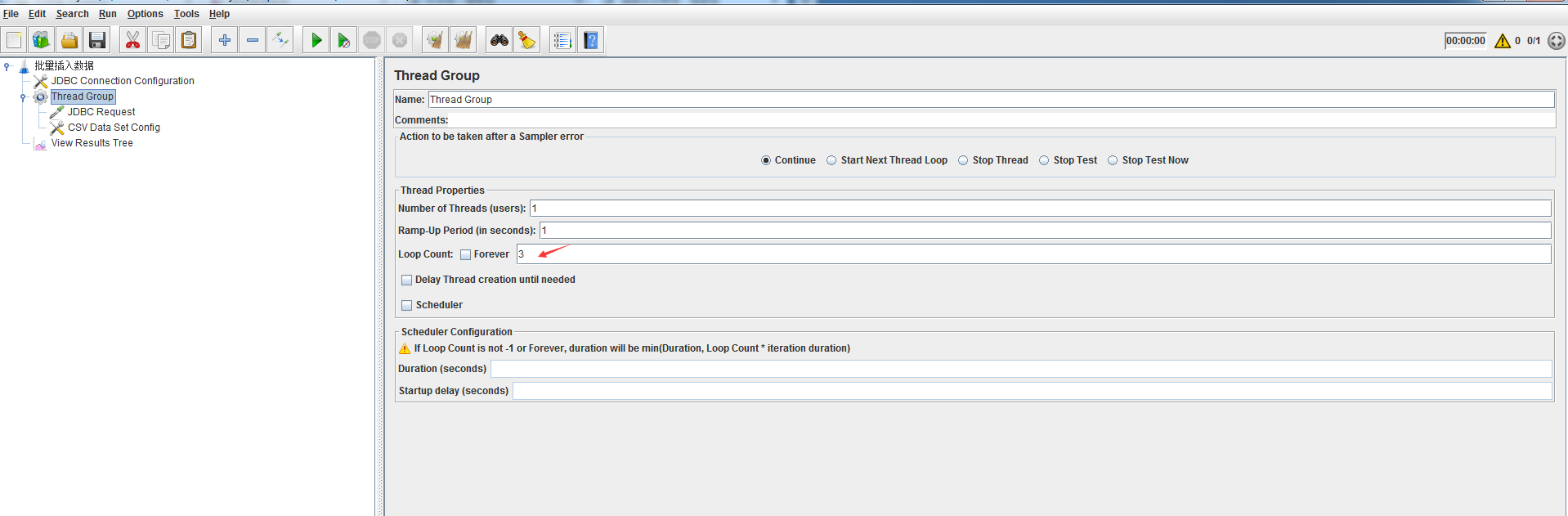Select the Stop Test radio button
The image size is (1568, 516).
tap(1044, 160)
